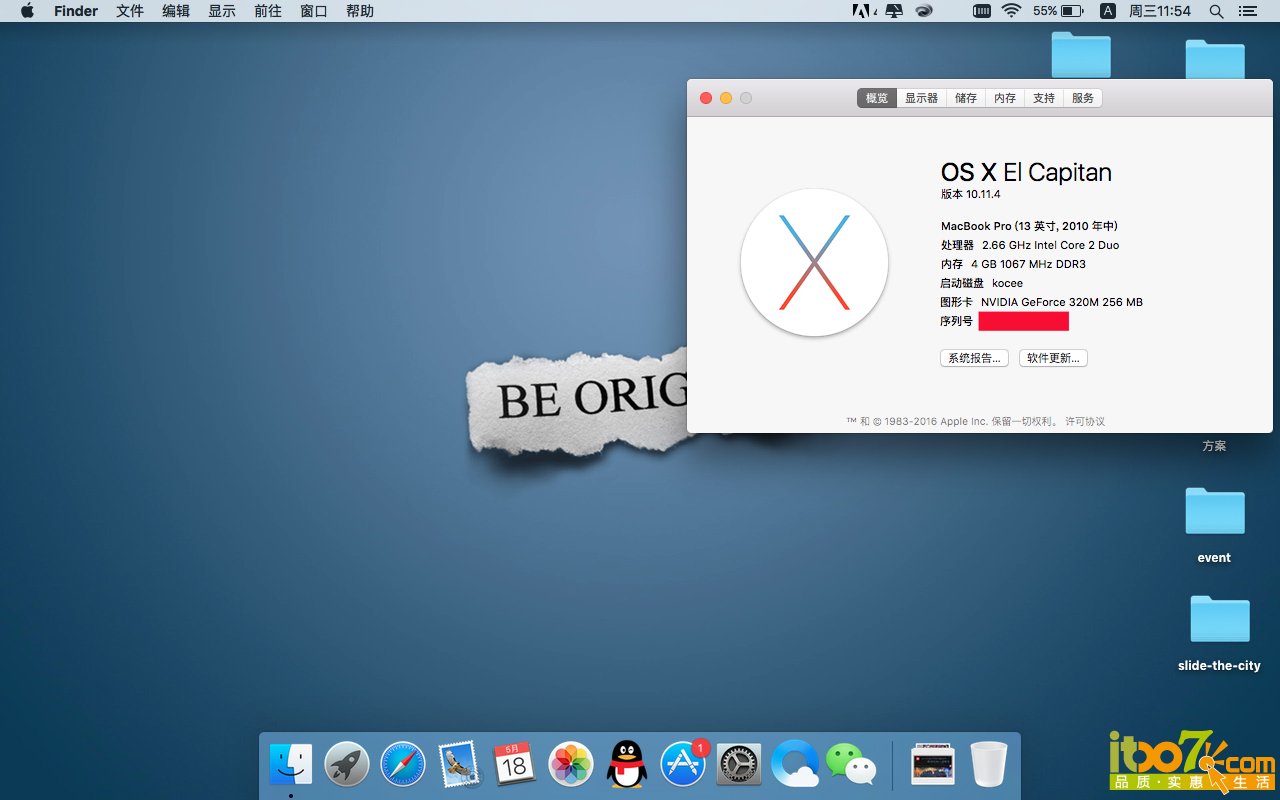1280x800 pixels.
Task: Open Wi-Fi status menu
Action: click(x=1011, y=11)
